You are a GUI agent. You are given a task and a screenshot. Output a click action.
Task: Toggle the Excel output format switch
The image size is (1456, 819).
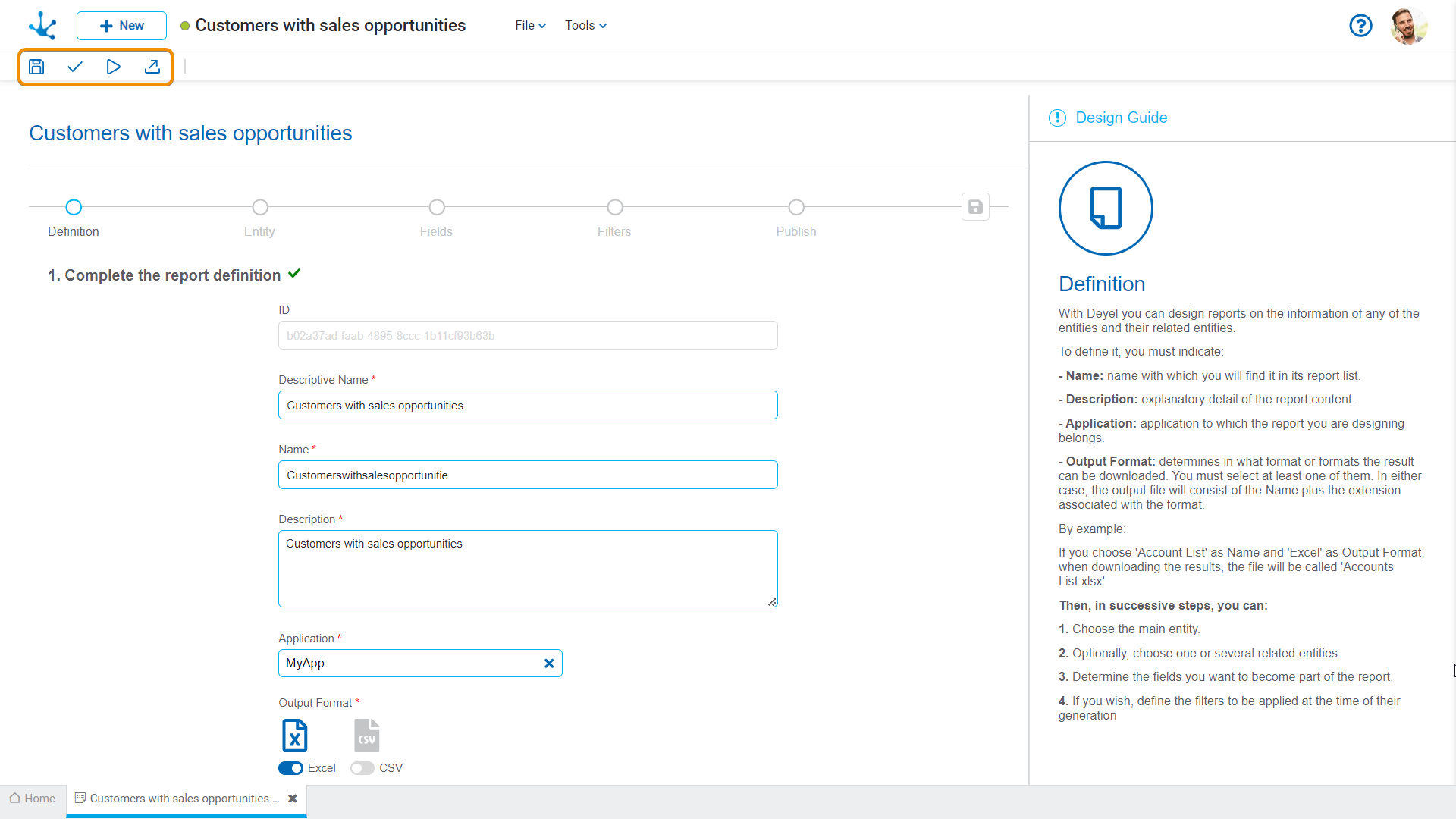(290, 767)
